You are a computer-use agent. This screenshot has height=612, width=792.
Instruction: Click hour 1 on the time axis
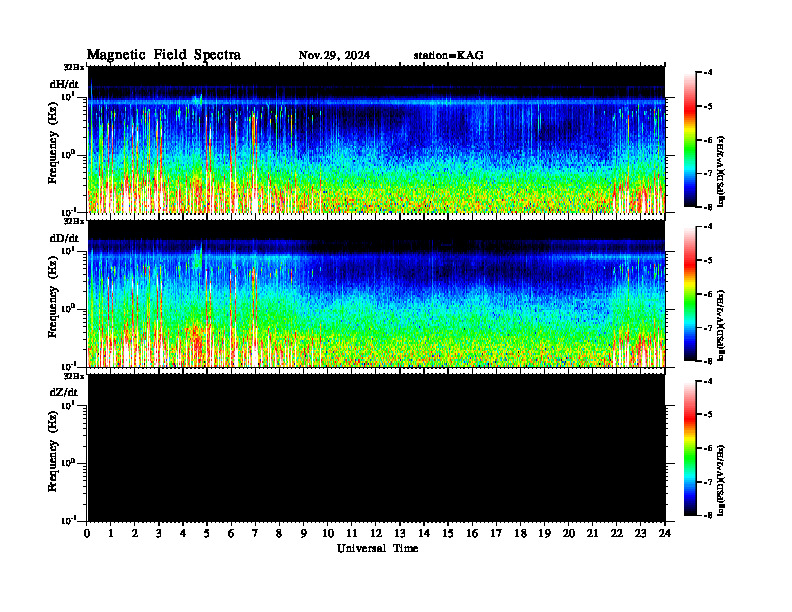click(111, 533)
